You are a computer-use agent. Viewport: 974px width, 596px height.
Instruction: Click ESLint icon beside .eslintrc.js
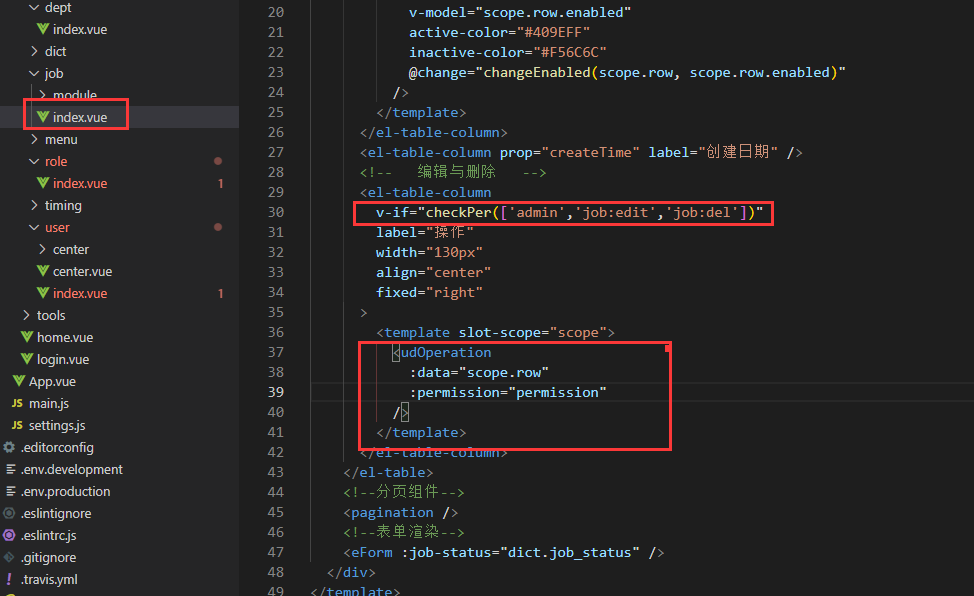click(x=9, y=535)
